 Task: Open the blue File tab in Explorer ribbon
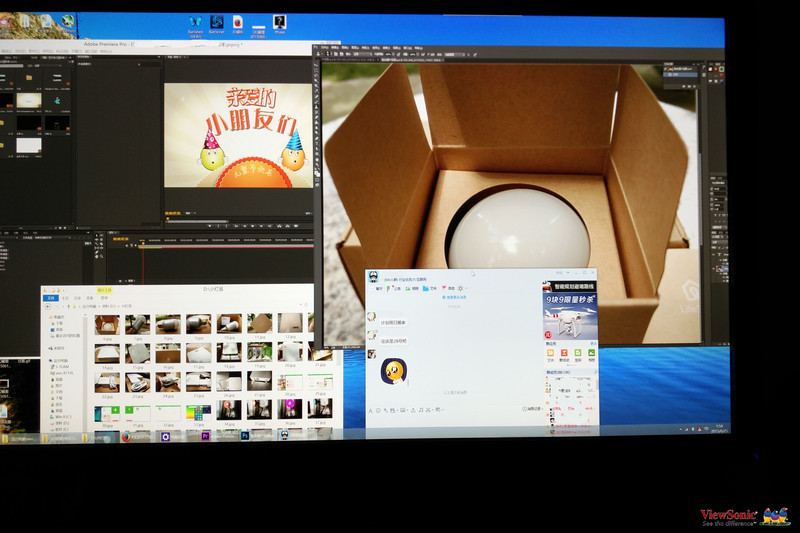[x=48, y=297]
